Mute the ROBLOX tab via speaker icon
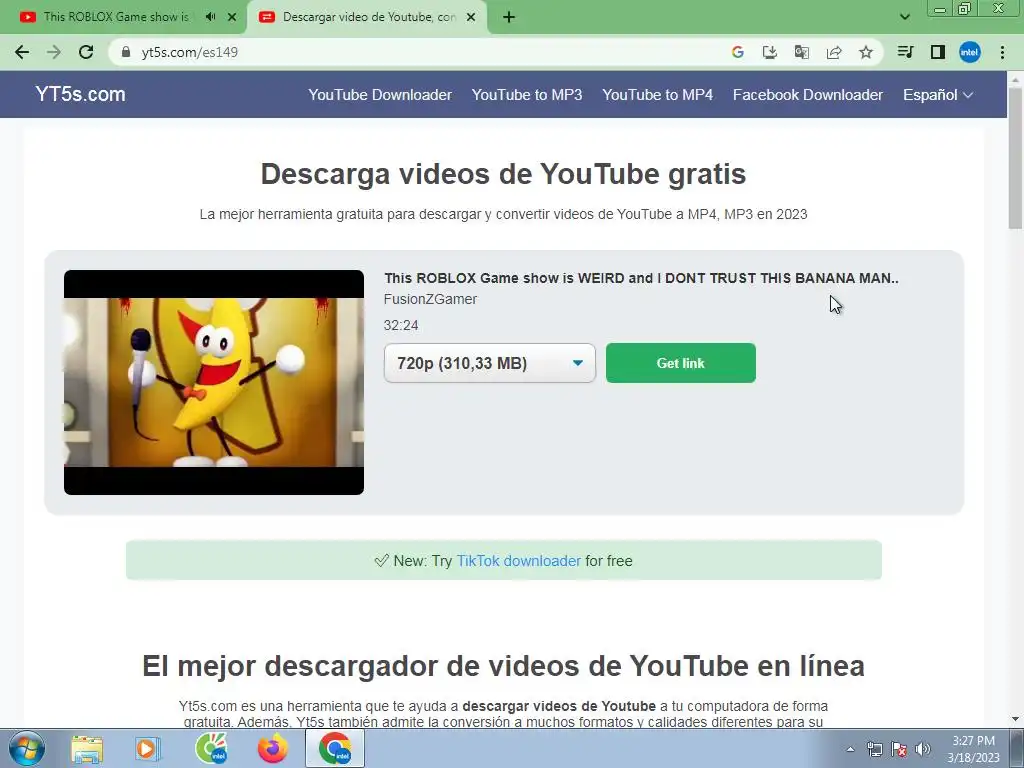 tap(210, 17)
